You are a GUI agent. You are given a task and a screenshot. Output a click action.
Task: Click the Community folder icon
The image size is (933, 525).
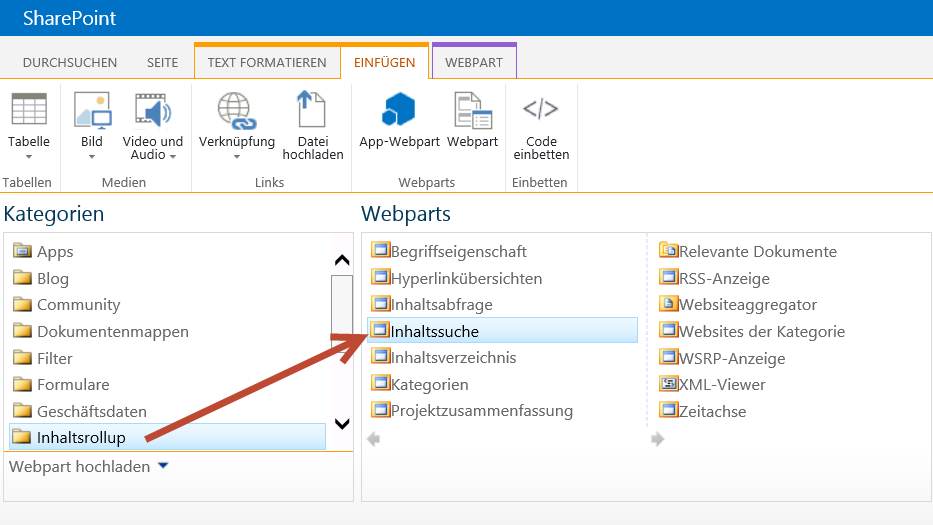click(23, 304)
